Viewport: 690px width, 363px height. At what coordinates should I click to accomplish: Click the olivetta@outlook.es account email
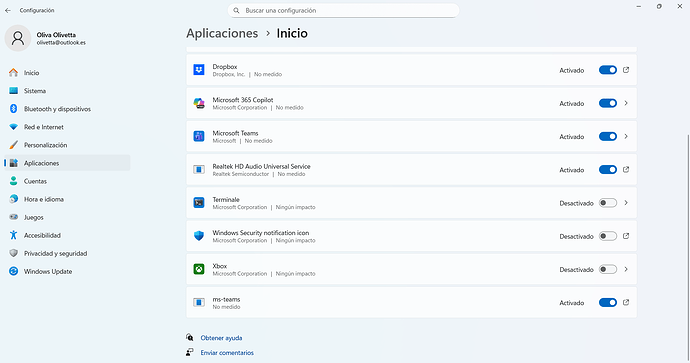[61, 43]
